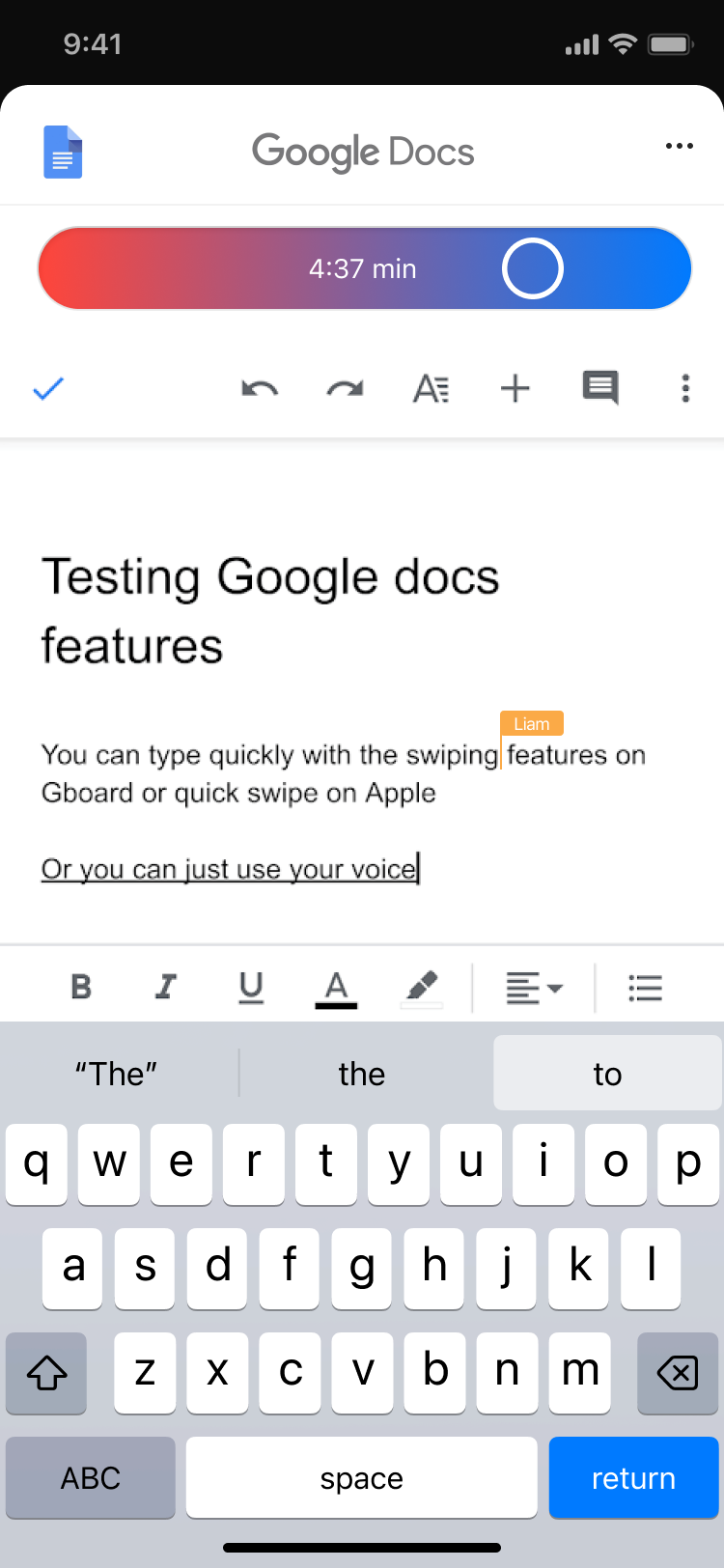Toggle bold formatting

pos(81,987)
